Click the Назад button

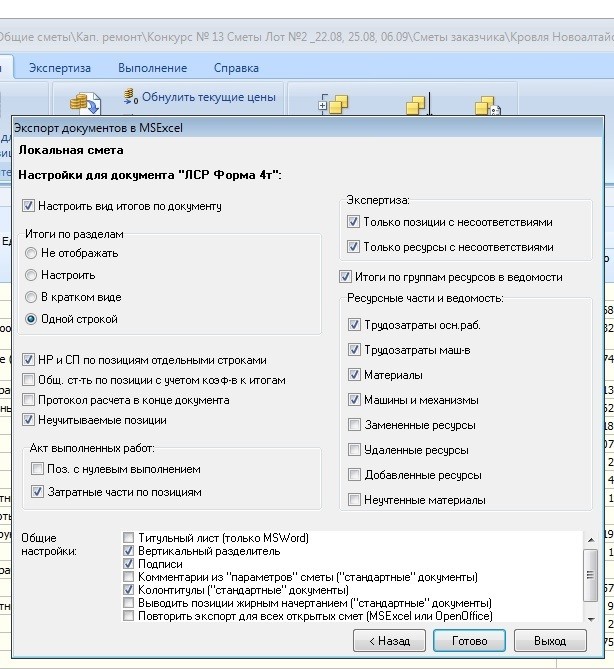coord(389,641)
